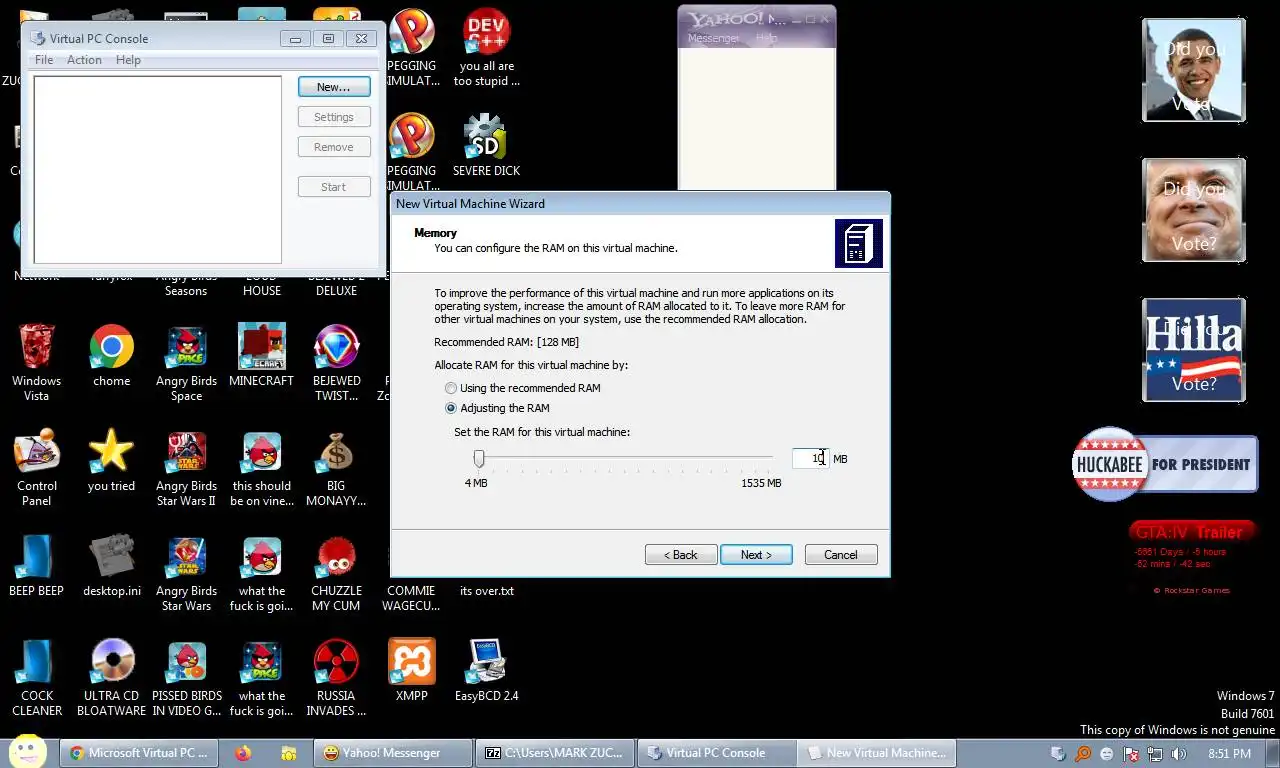Click the New Virtual Machine Wizard title bar
The width and height of the screenshot is (1280, 768).
tap(640, 203)
